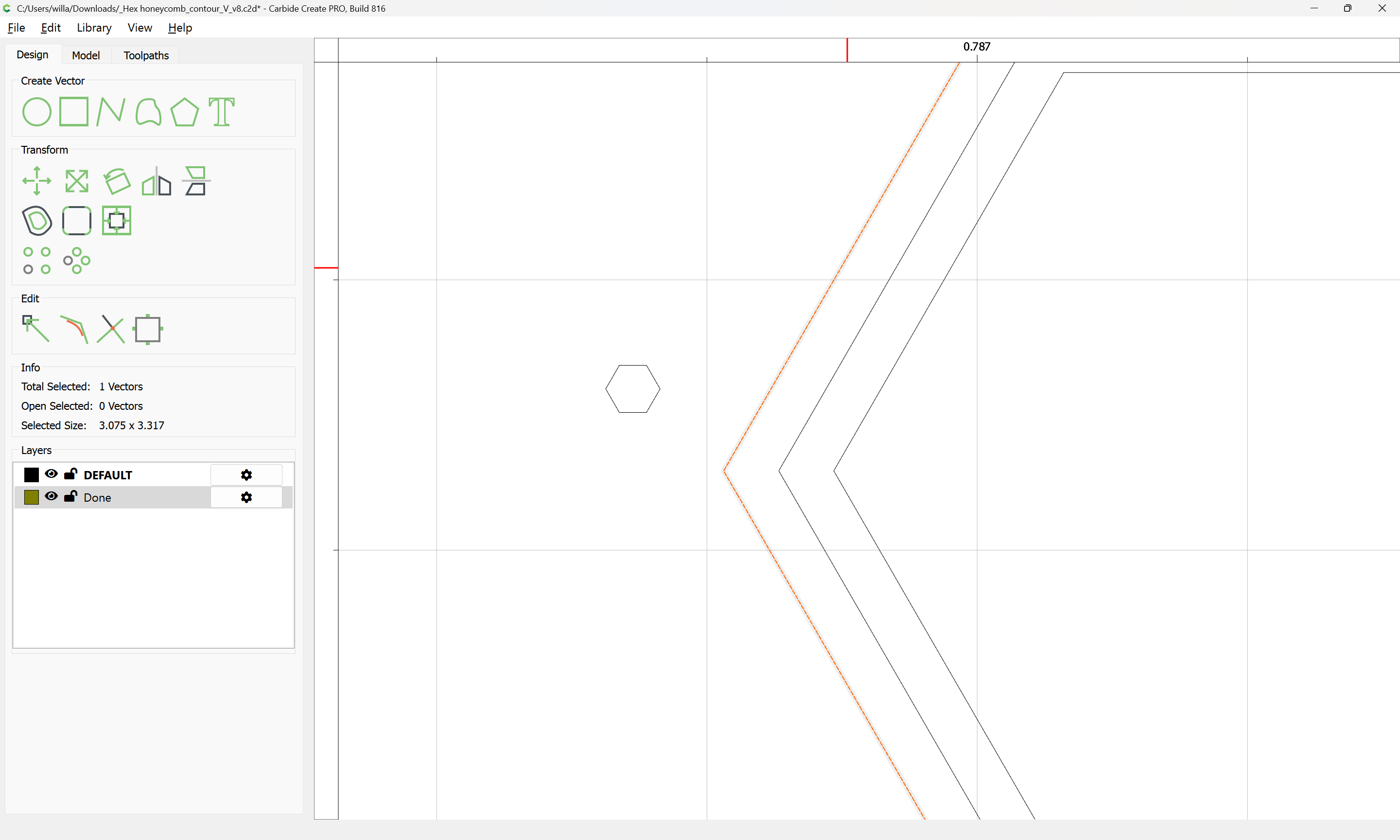
Task: Open settings gear for Done layer
Action: [x=246, y=497]
